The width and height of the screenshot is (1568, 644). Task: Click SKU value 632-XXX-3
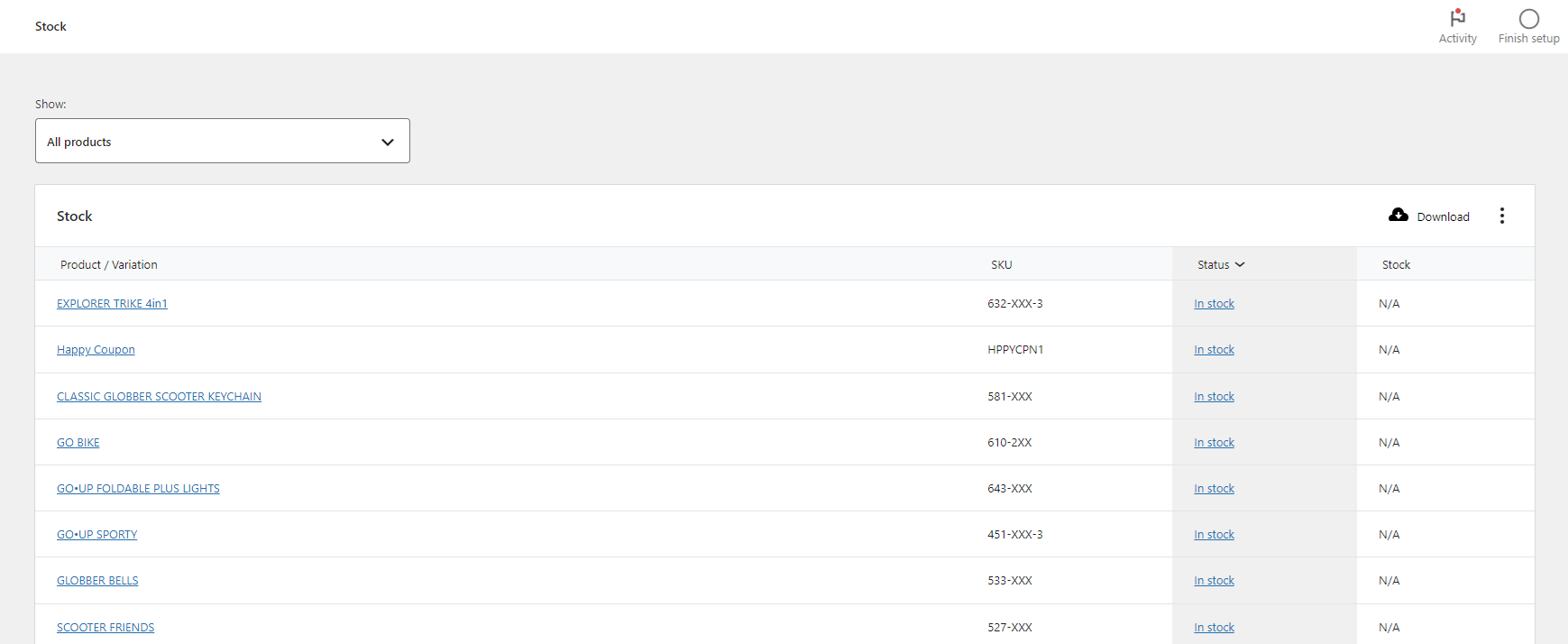(1014, 304)
